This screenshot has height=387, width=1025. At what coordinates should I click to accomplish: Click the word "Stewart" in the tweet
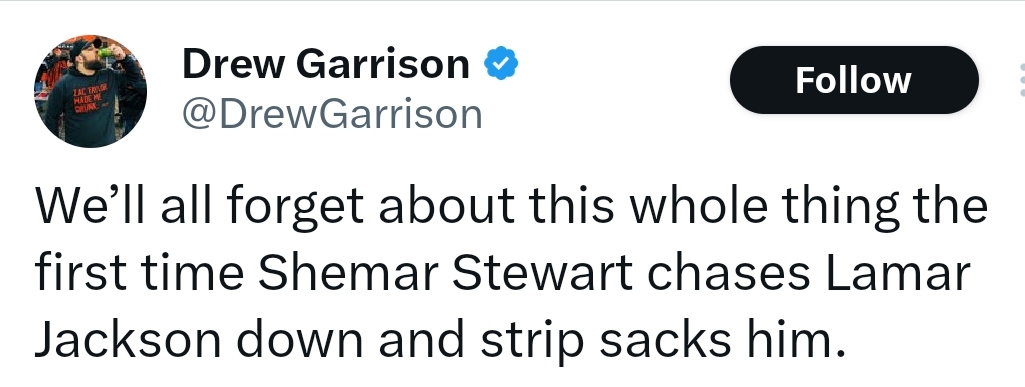point(542,273)
